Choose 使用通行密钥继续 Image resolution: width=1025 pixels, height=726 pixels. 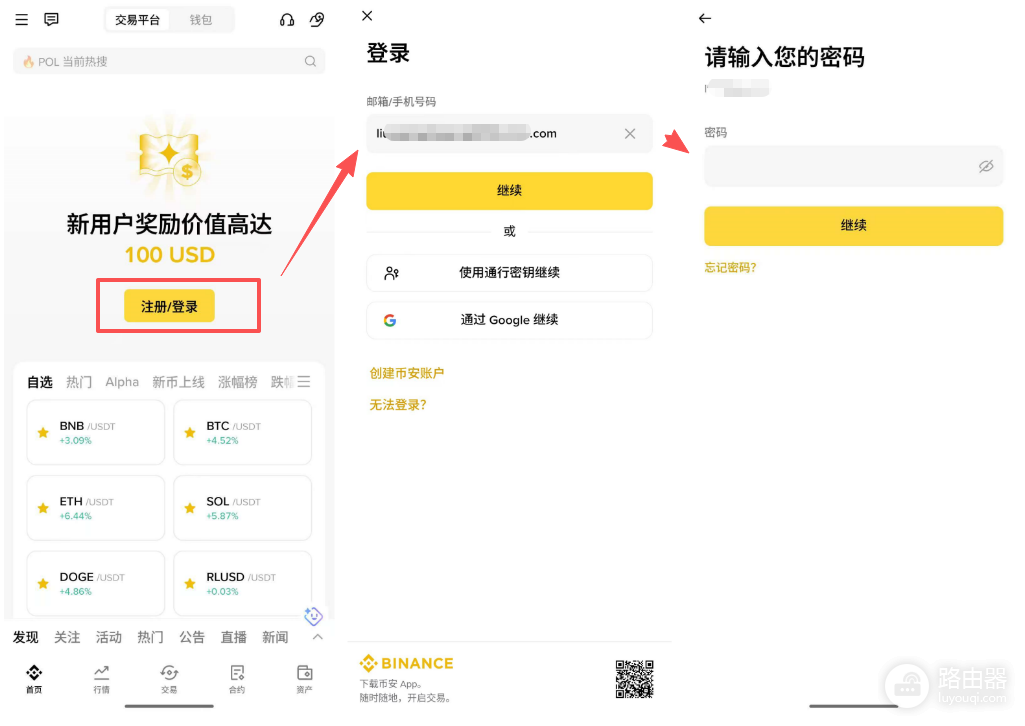pos(509,272)
